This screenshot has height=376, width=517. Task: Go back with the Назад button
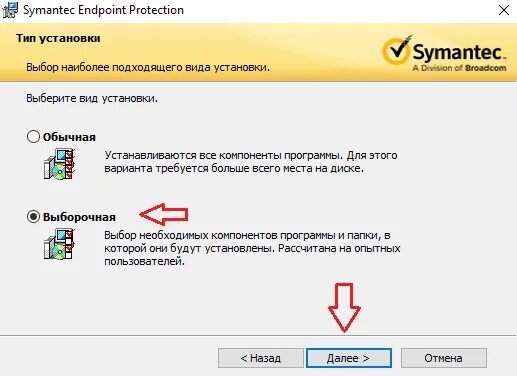pos(261,358)
